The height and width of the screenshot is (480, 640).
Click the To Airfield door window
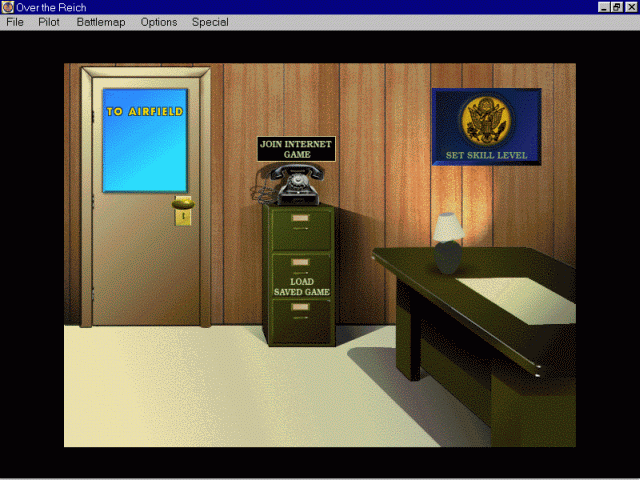[x=145, y=140]
